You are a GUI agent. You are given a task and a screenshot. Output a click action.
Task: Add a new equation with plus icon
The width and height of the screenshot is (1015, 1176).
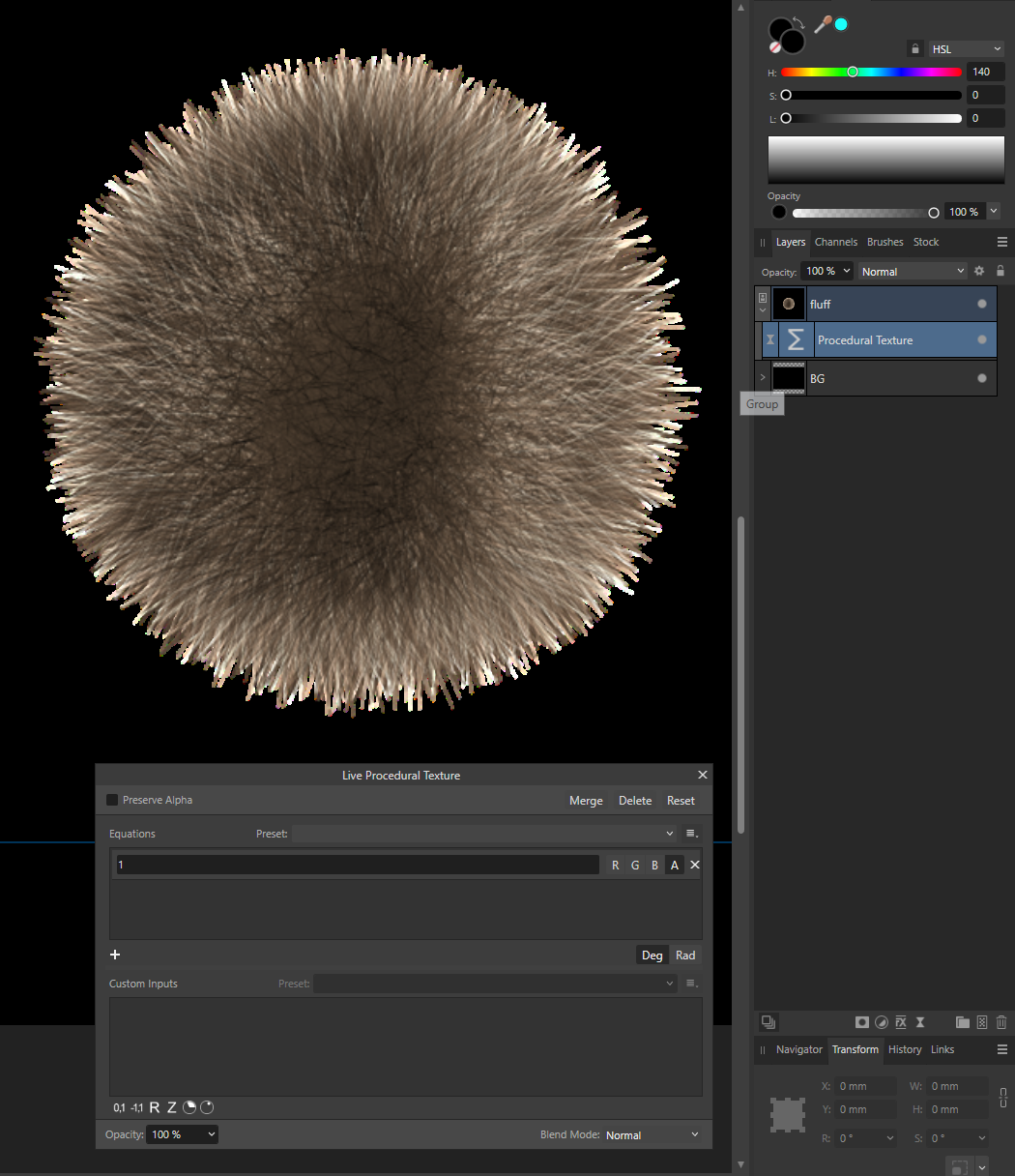pos(115,955)
